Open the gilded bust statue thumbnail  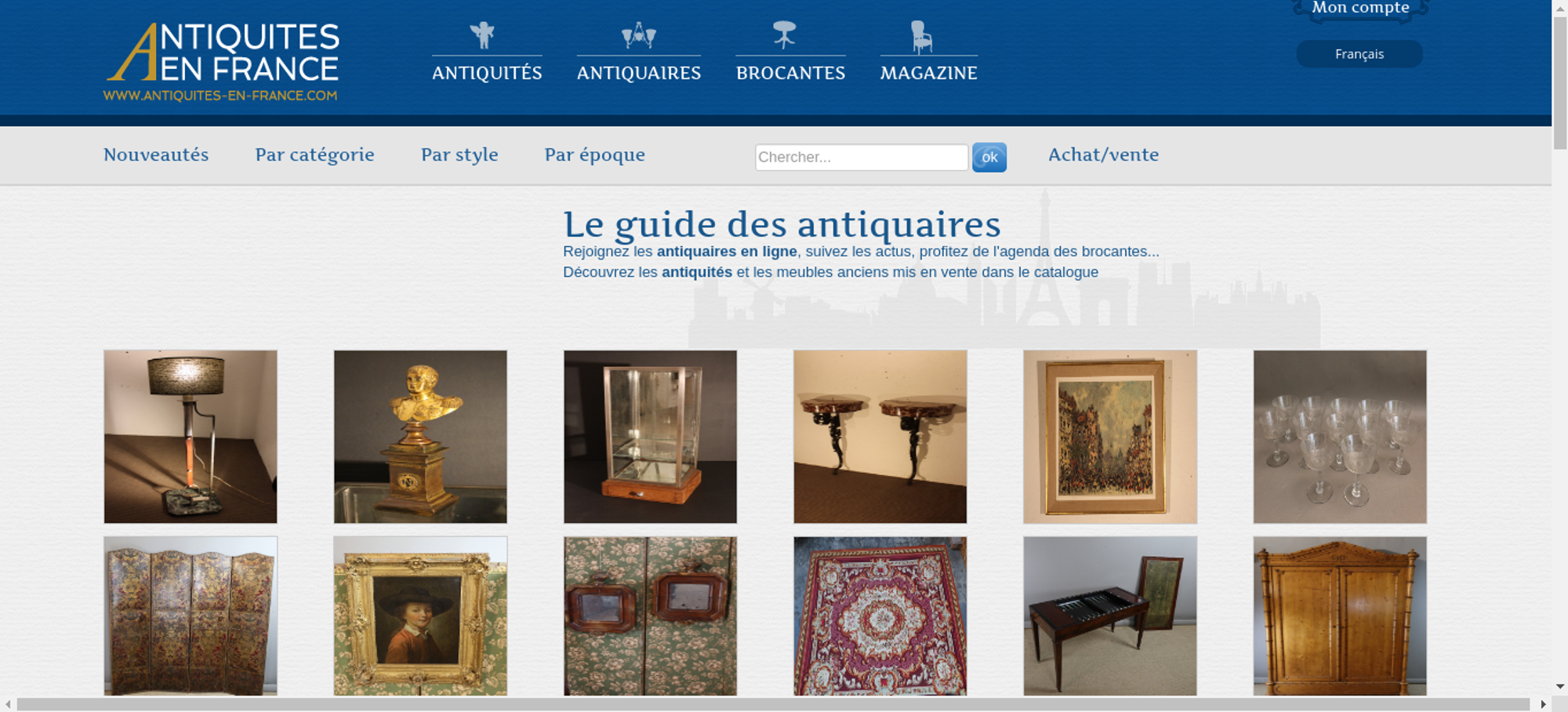coord(420,437)
